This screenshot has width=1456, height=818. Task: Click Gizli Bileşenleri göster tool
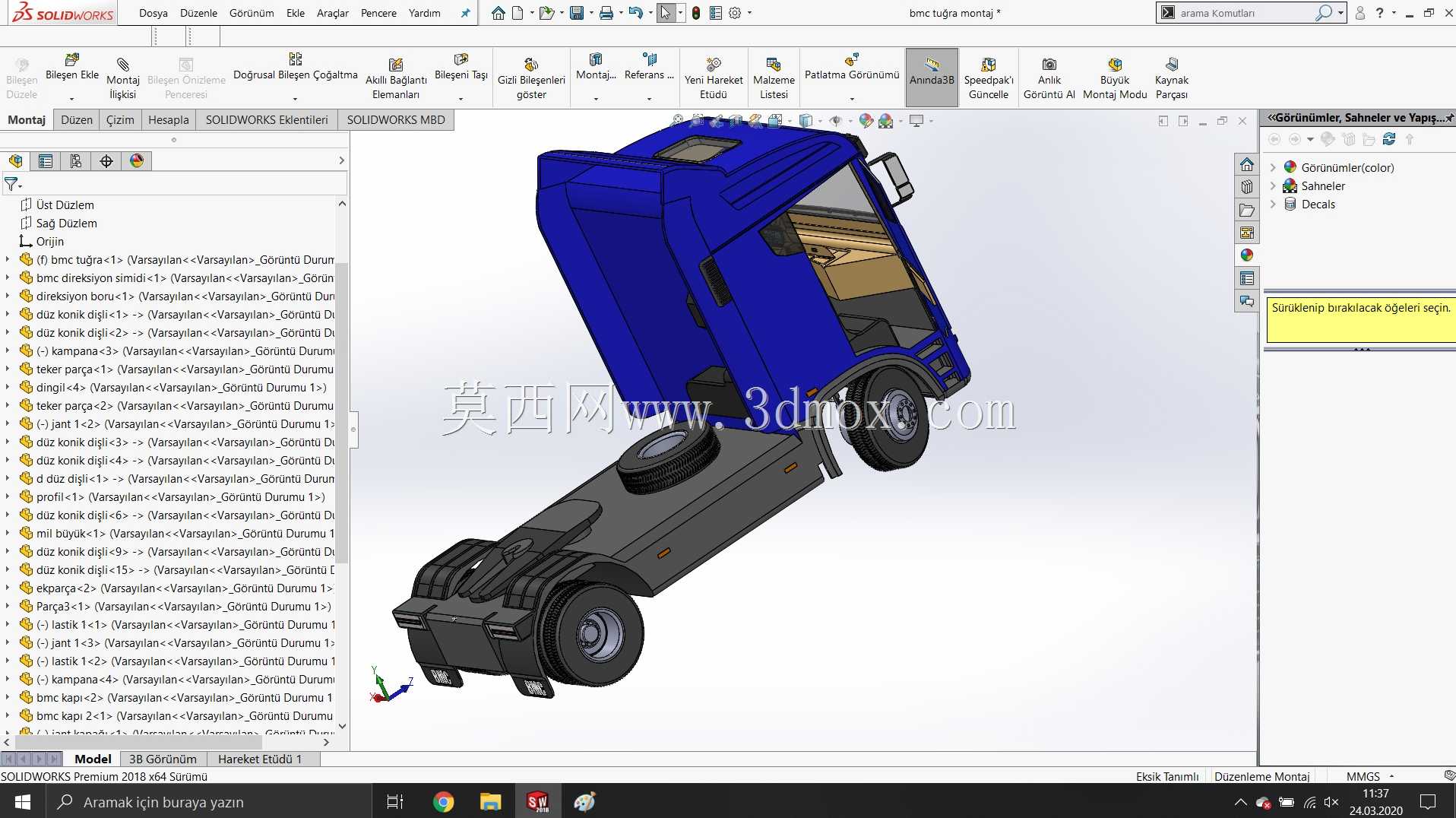[x=531, y=78]
